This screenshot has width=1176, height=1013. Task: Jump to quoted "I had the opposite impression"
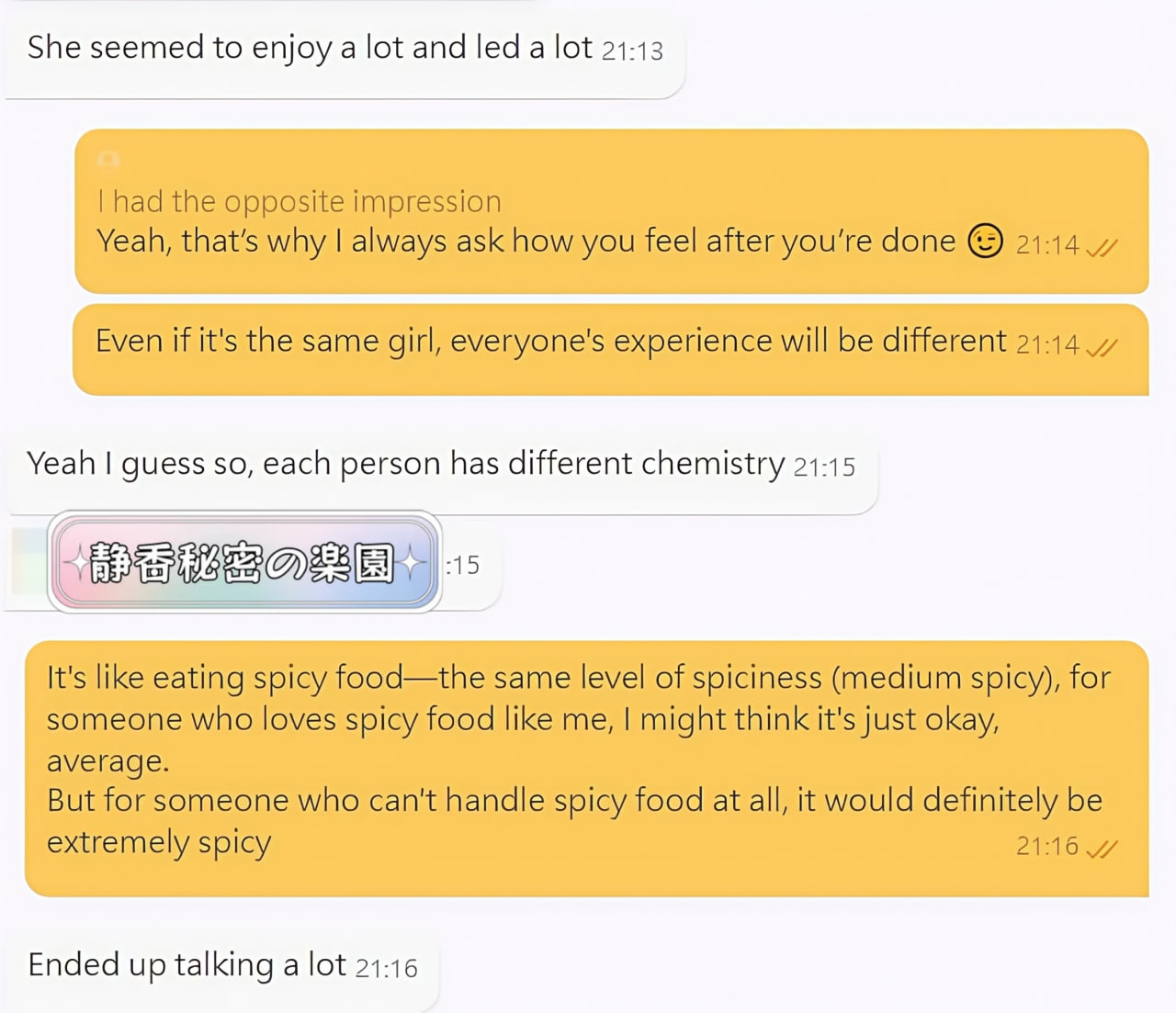[x=300, y=201]
